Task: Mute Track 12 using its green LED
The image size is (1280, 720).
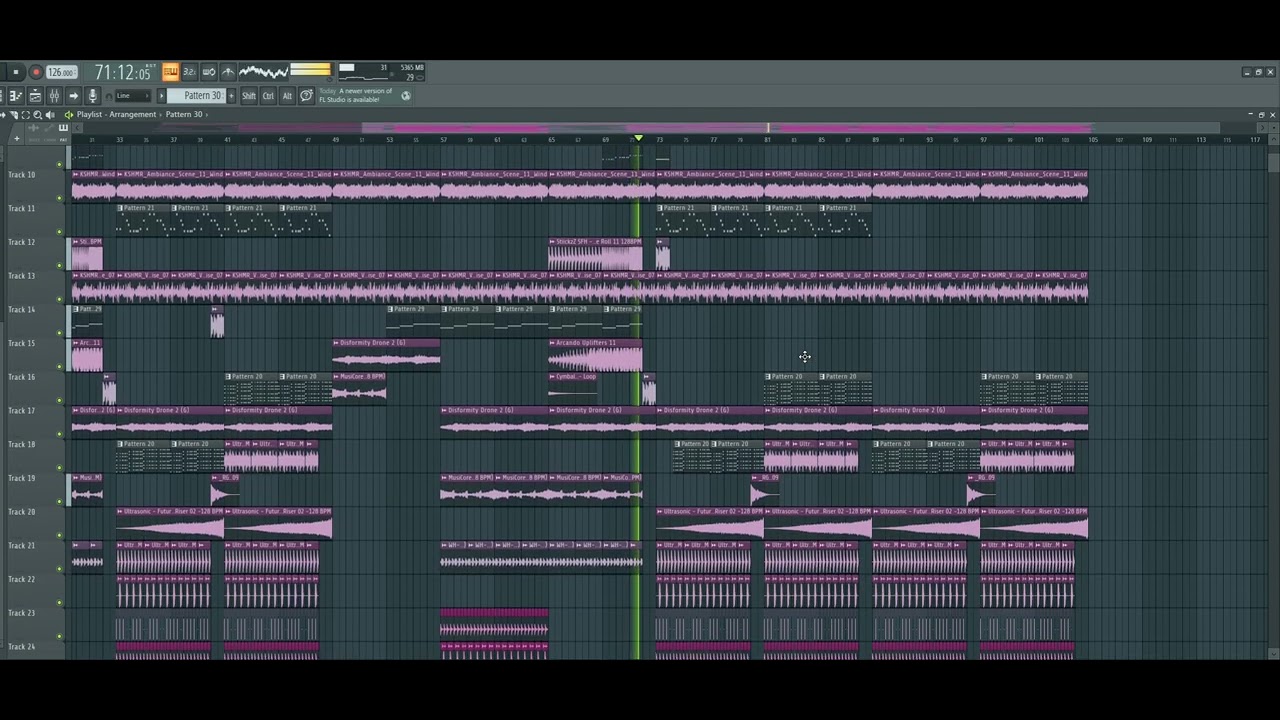Action: tap(59, 265)
